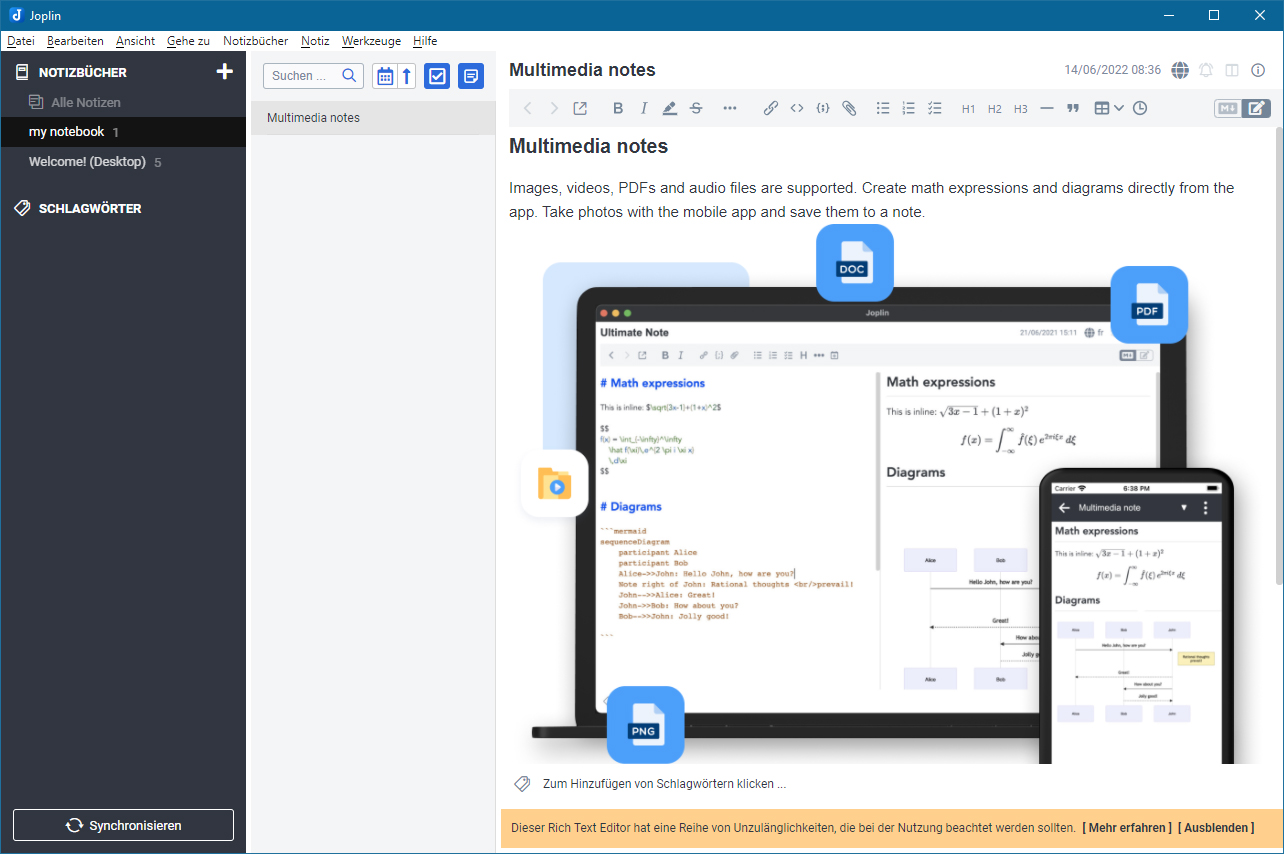This screenshot has width=1284, height=854.
Task: Click the Synchronisieren button
Action: tap(123, 825)
